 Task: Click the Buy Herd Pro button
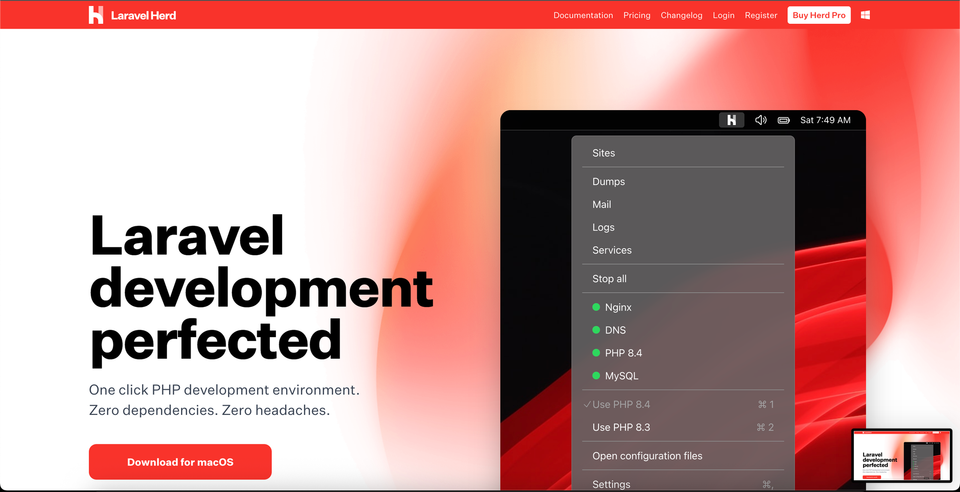click(819, 15)
